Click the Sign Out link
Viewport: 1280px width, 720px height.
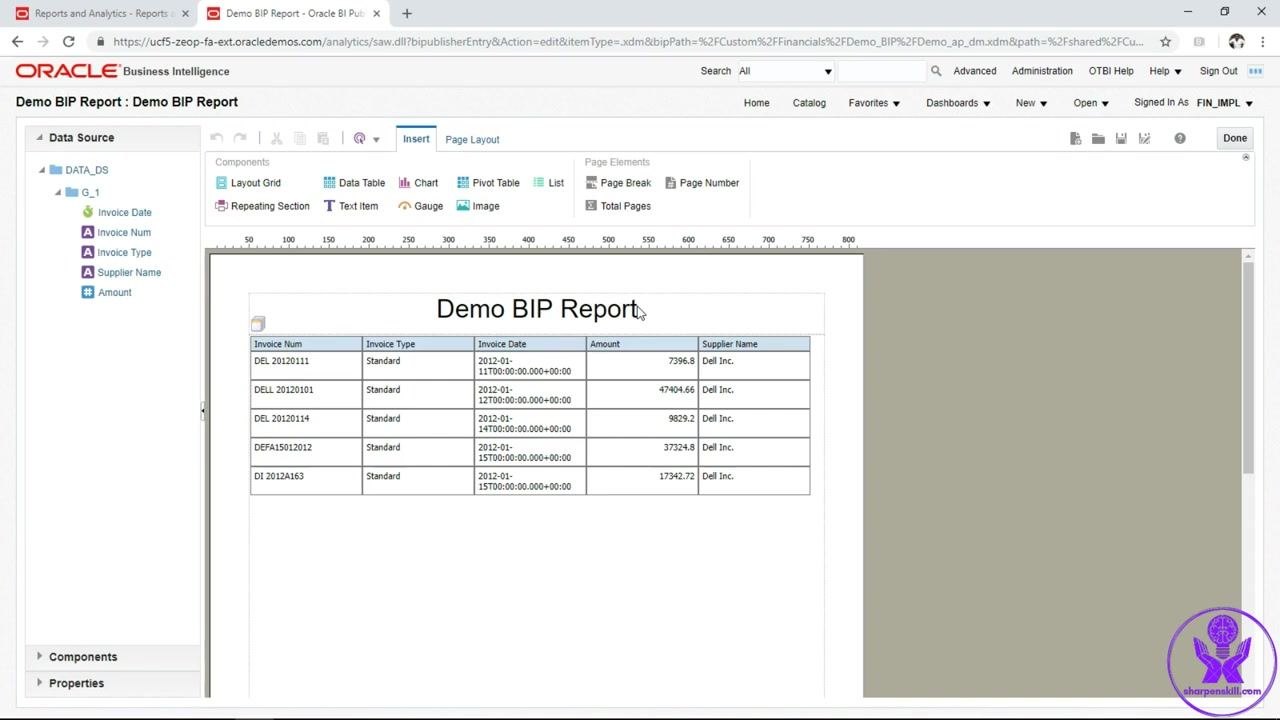coord(1218,71)
